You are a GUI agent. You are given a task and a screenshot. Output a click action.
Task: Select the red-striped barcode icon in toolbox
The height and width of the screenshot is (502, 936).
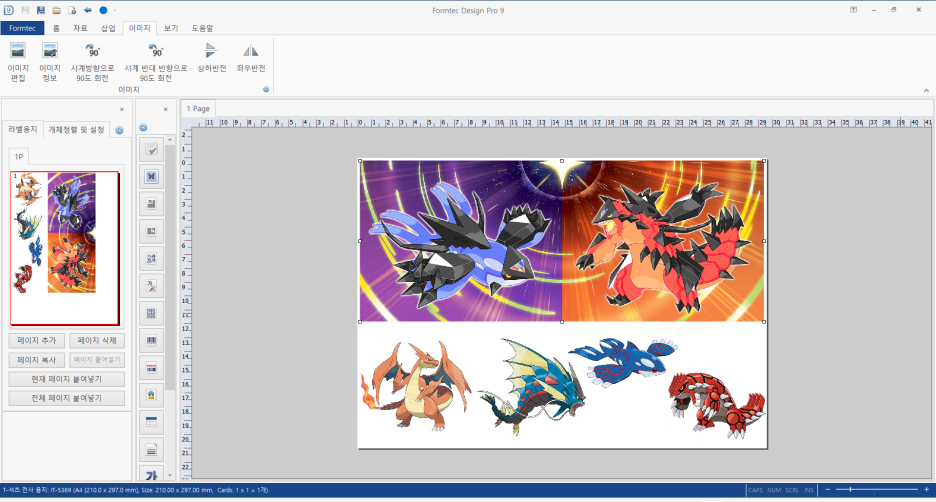pos(152,368)
